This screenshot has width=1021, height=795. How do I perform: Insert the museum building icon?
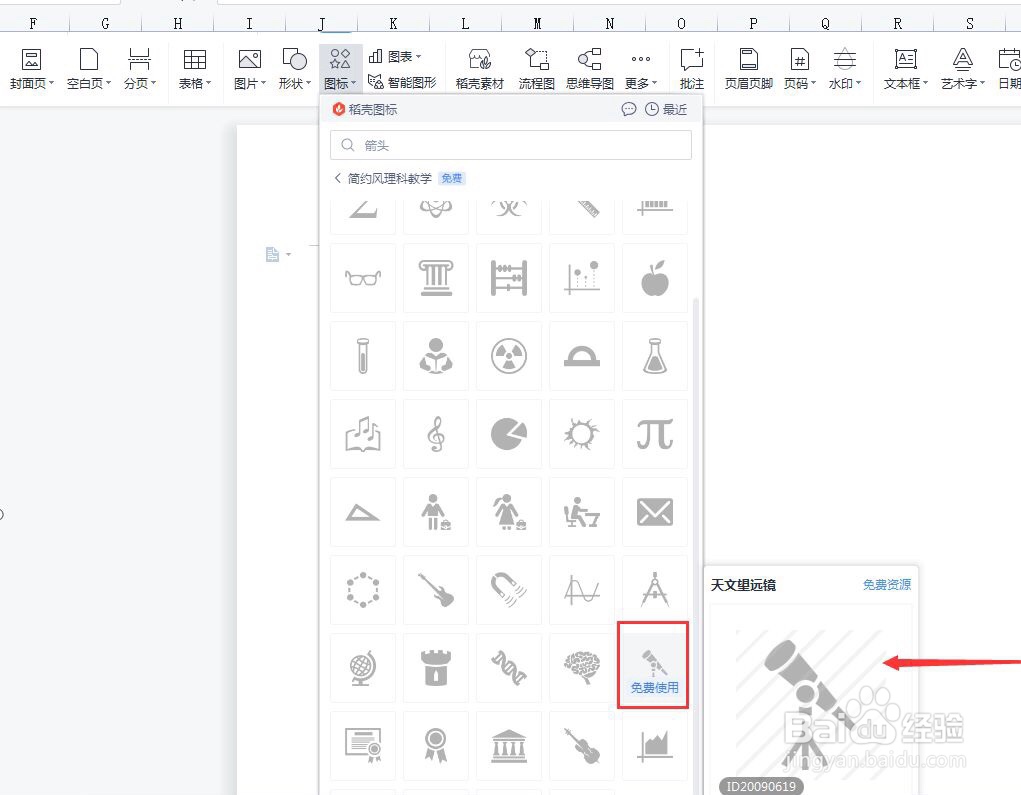(509, 746)
